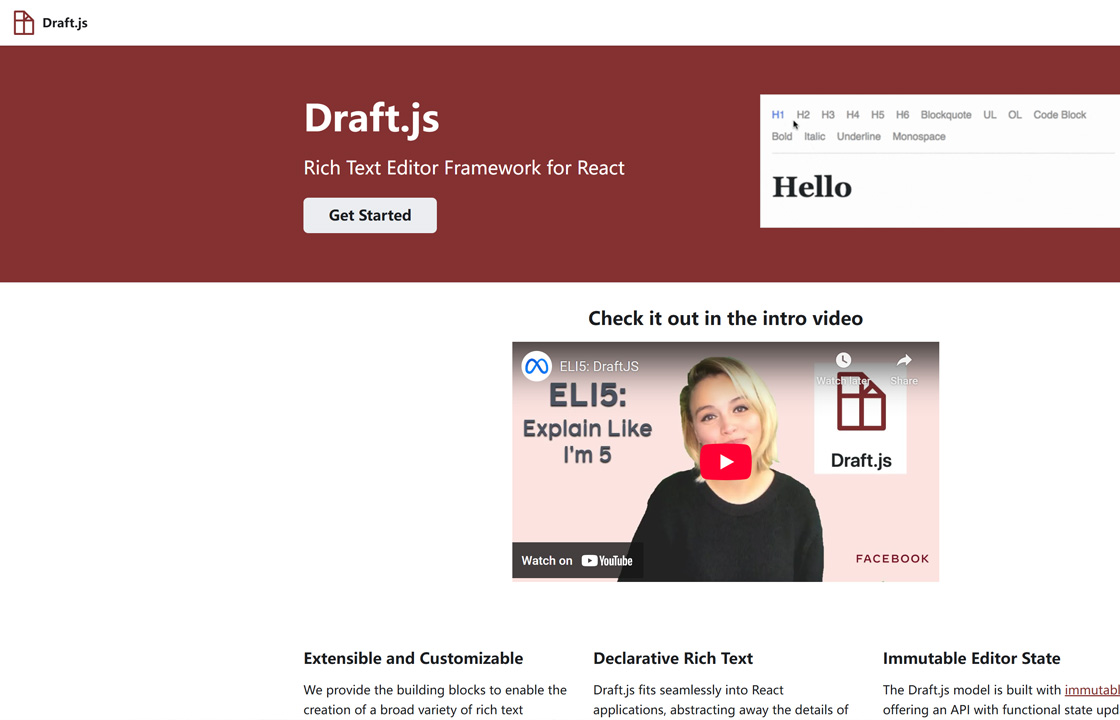Click the Get Started button
This screenshot has height=720, width=1120.
point(370,215)
